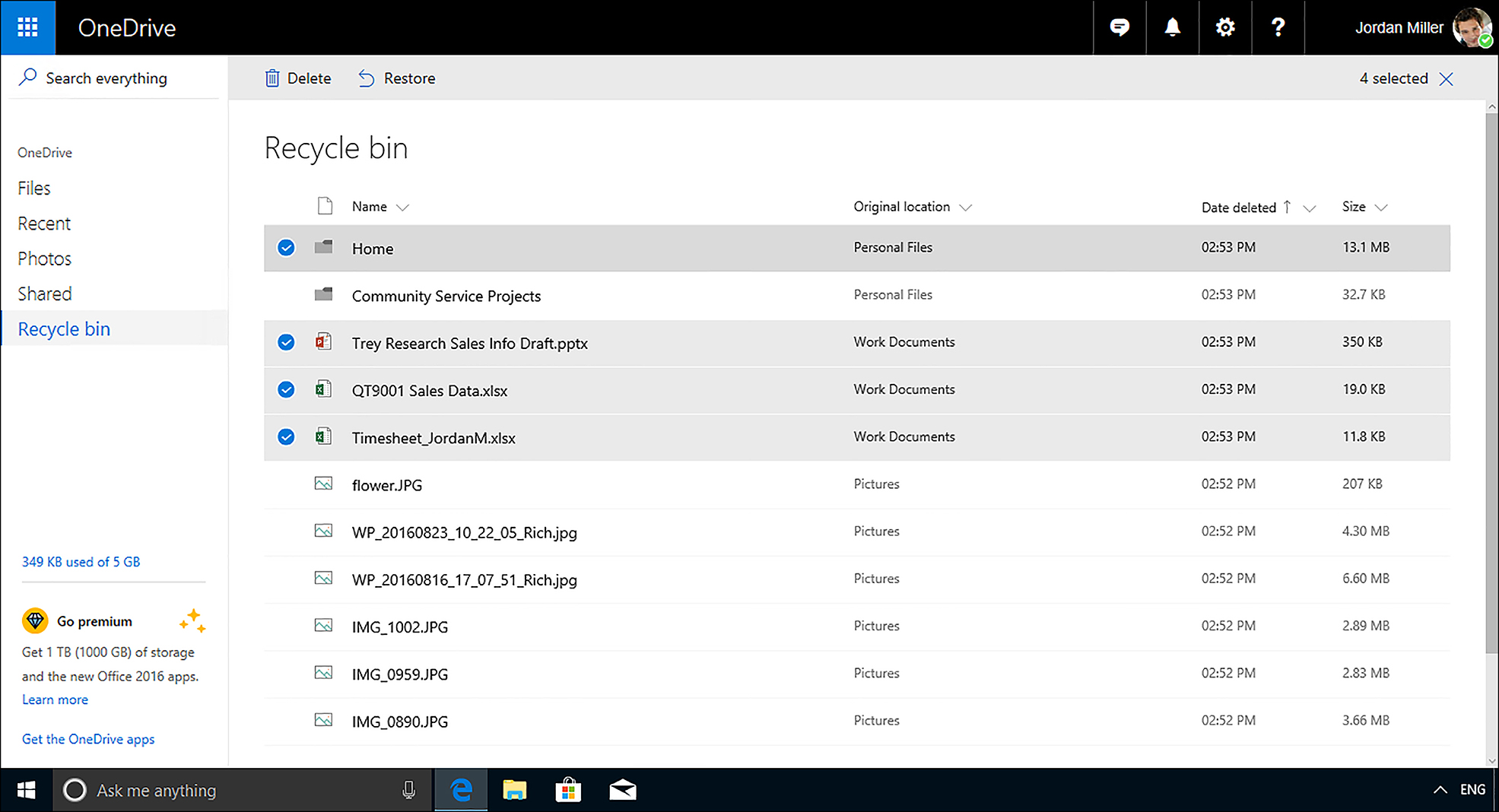Open File Explorer from the taskbar
The image size is (1499, 812).
[515, 790]
